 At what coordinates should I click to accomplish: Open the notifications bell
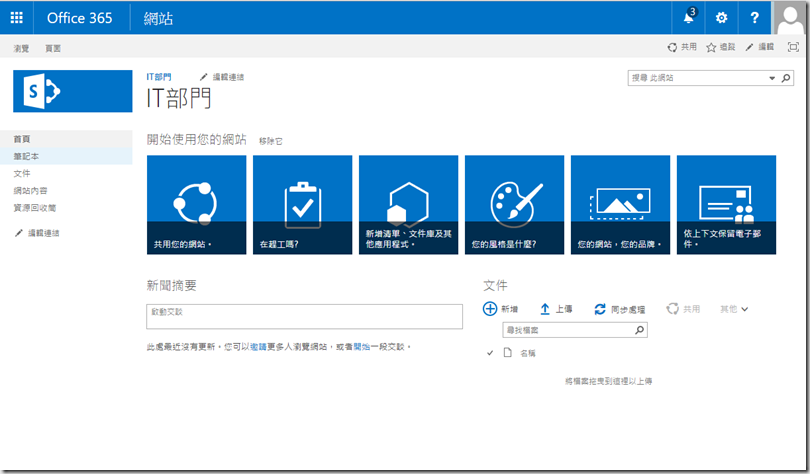tap(688, 17)
